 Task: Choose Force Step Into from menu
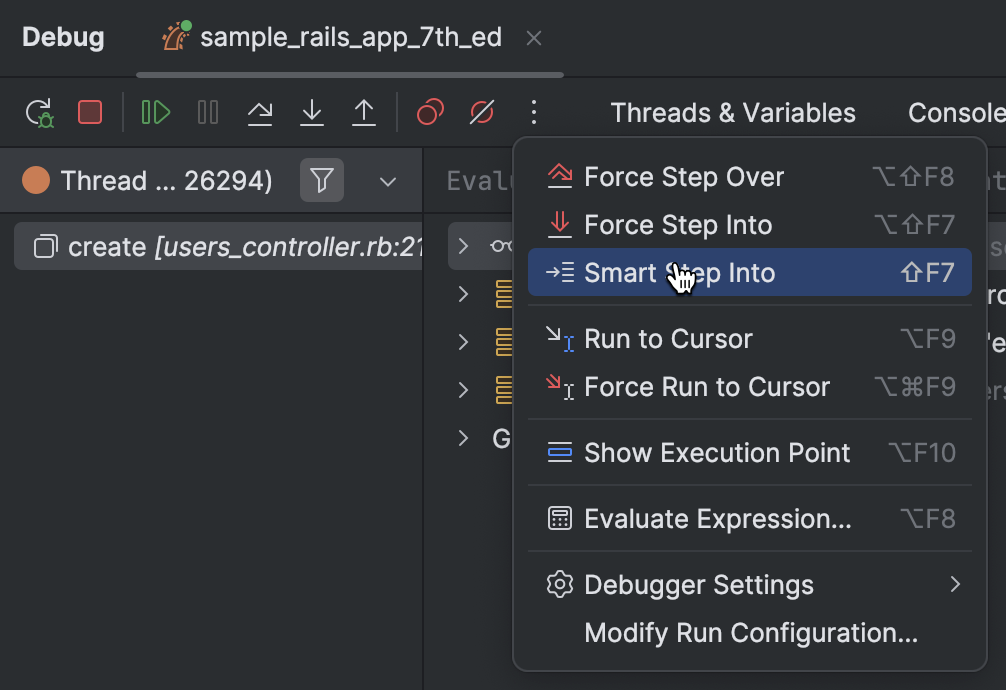pos(749,225)
